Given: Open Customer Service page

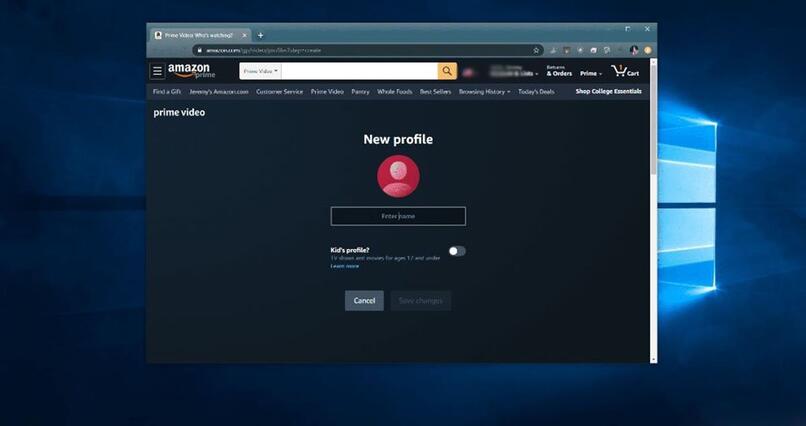Looking at the screenshot, I should click(x=279, y=92).
